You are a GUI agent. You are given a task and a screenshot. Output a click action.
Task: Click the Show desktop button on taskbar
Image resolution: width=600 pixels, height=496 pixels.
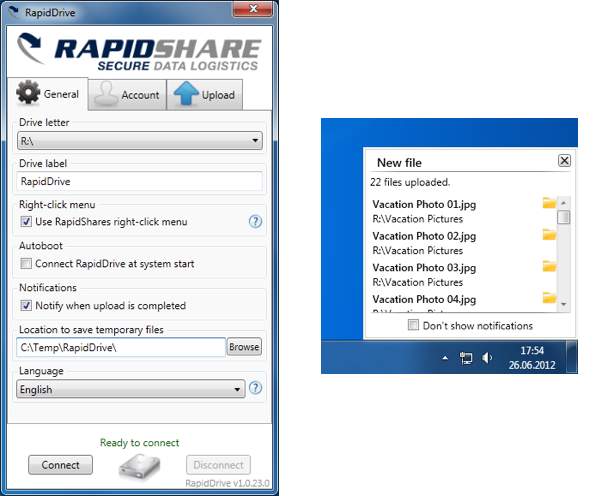(572, 357)
